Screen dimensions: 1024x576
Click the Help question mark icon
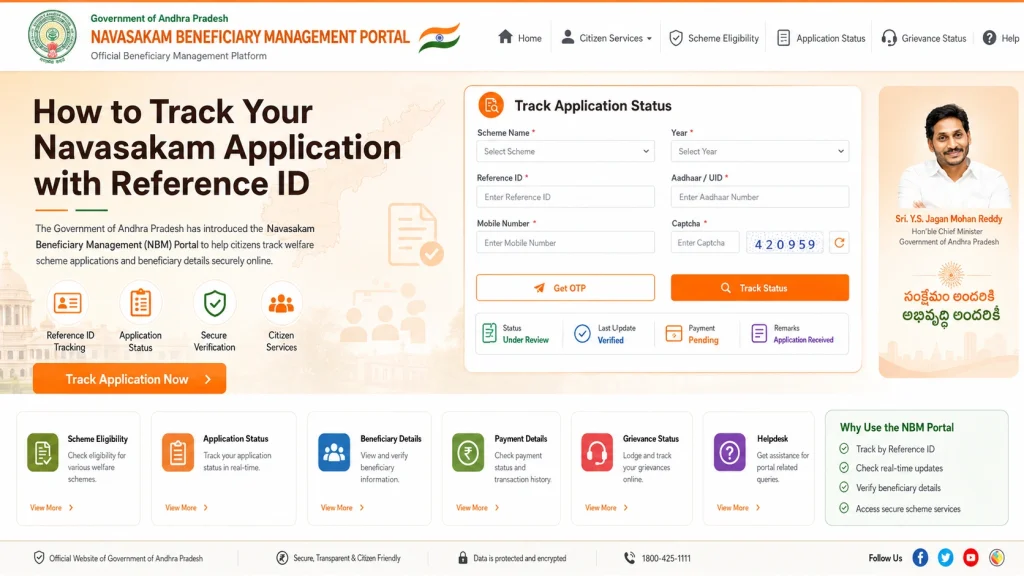click(989, 38)
